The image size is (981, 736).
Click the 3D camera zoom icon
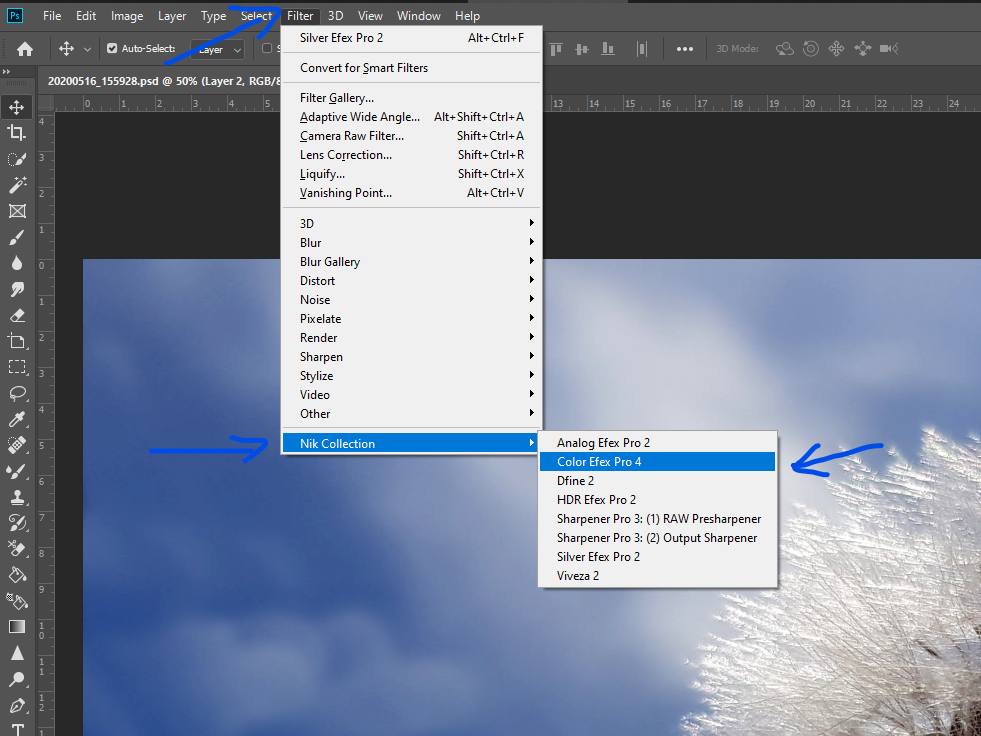coord(888,49)
